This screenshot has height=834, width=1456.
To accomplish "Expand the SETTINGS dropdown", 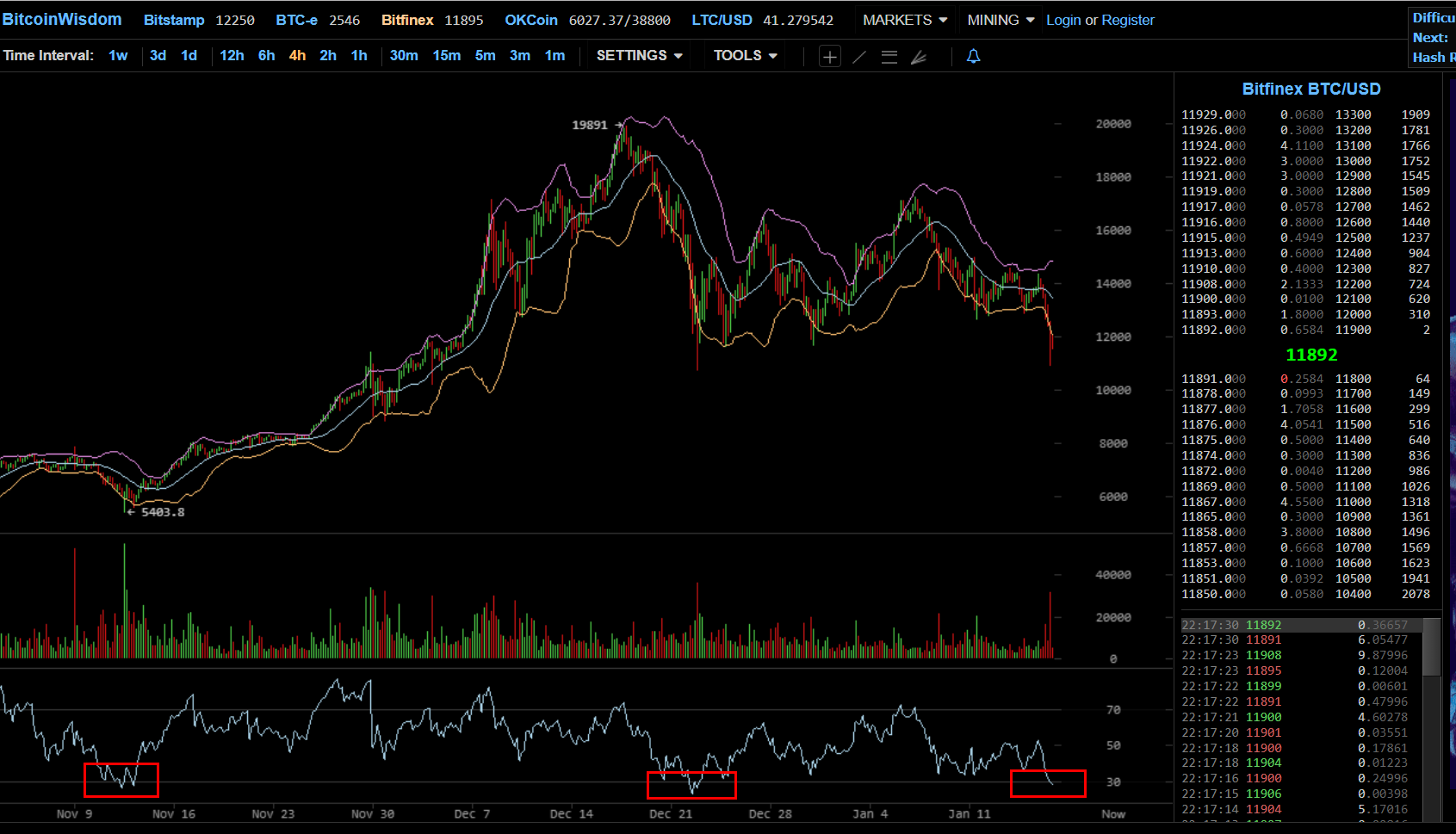I will pyautogui.click(x=640, y=55).
